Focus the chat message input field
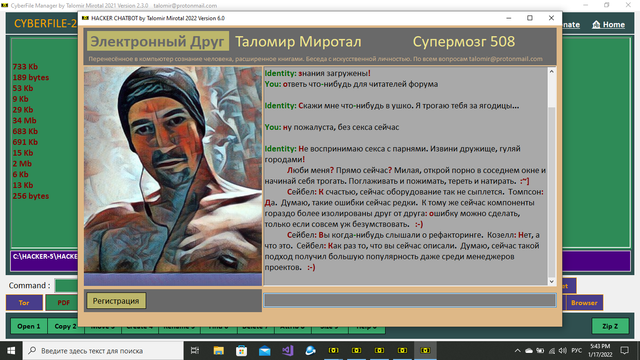The width and height of the screenshot is (640, 360). pos(410,300)
